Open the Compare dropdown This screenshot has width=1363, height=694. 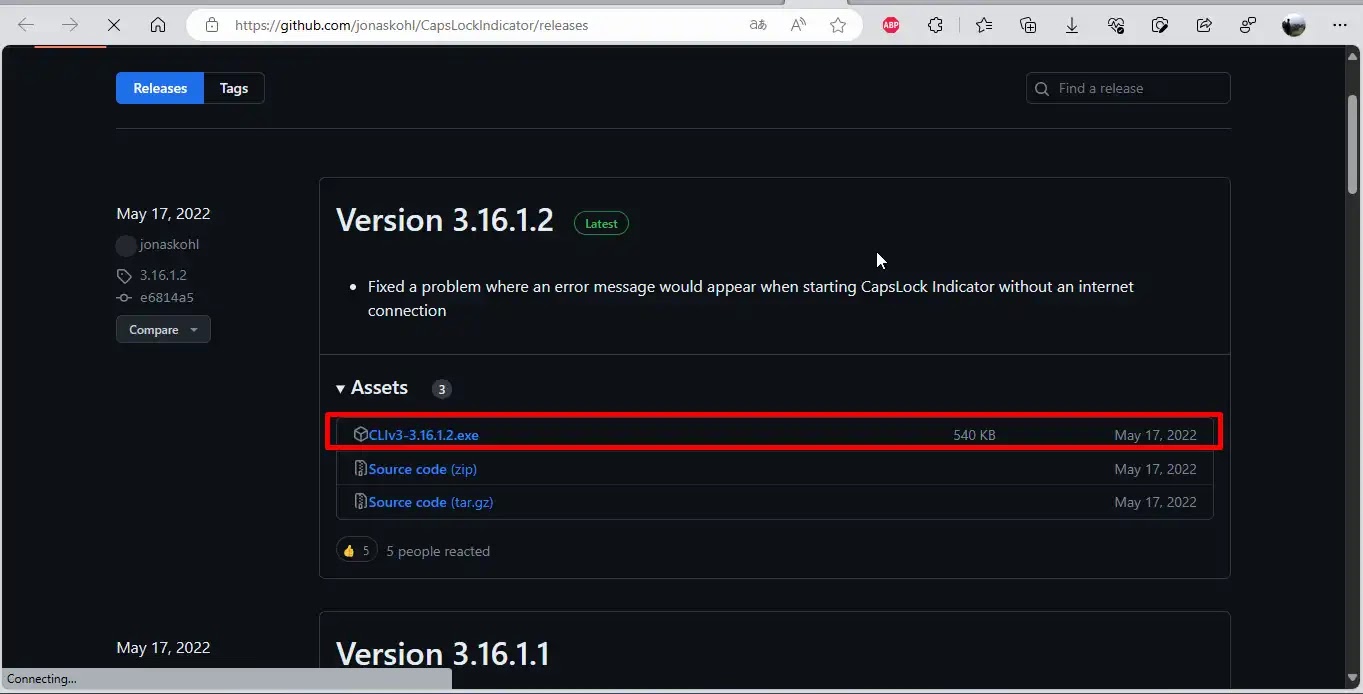[x=163, y=329]
